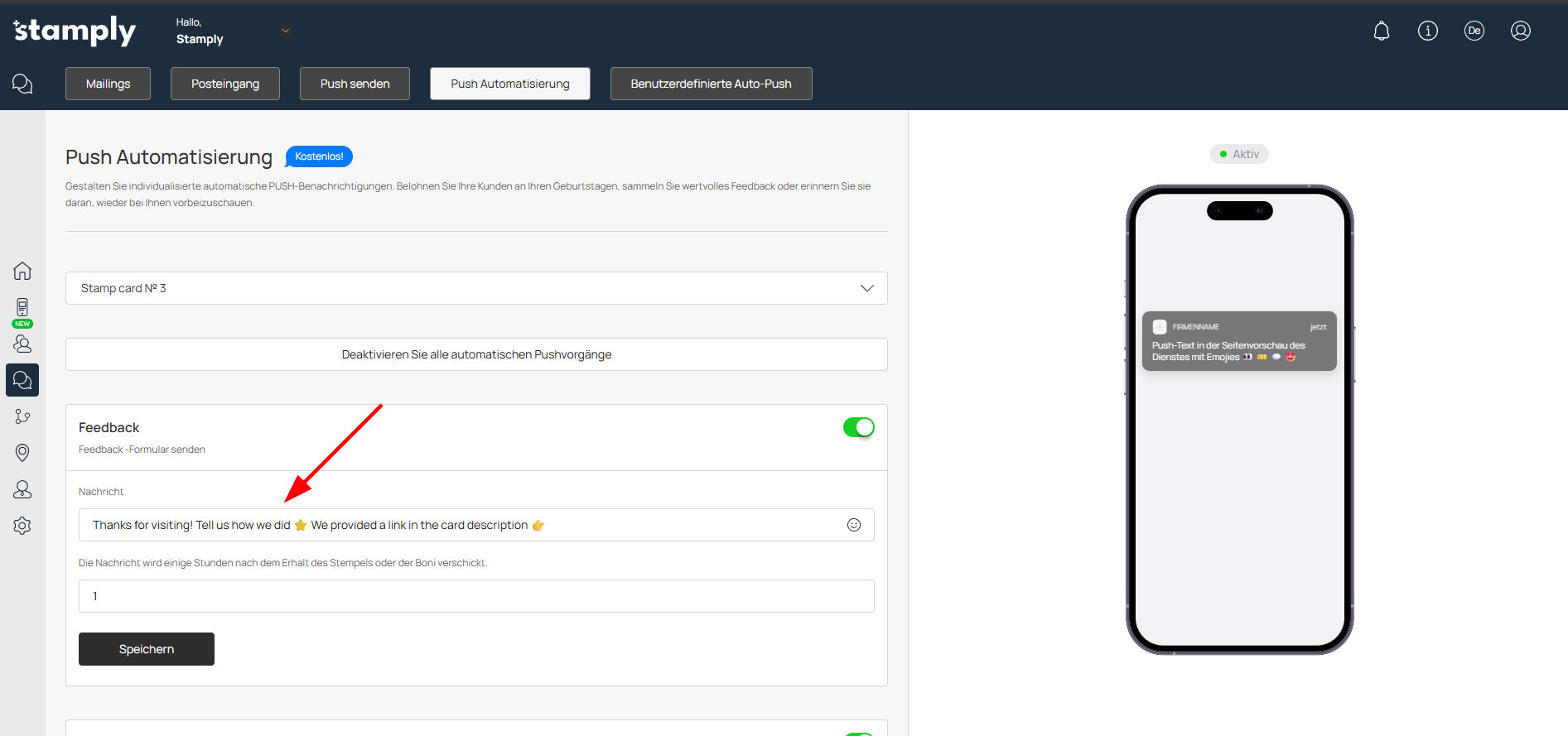Expand account dropdown next to Stamply name
Image resolution: width=1568 pixels, height=736 pixels.
click(x=286, y=31)
